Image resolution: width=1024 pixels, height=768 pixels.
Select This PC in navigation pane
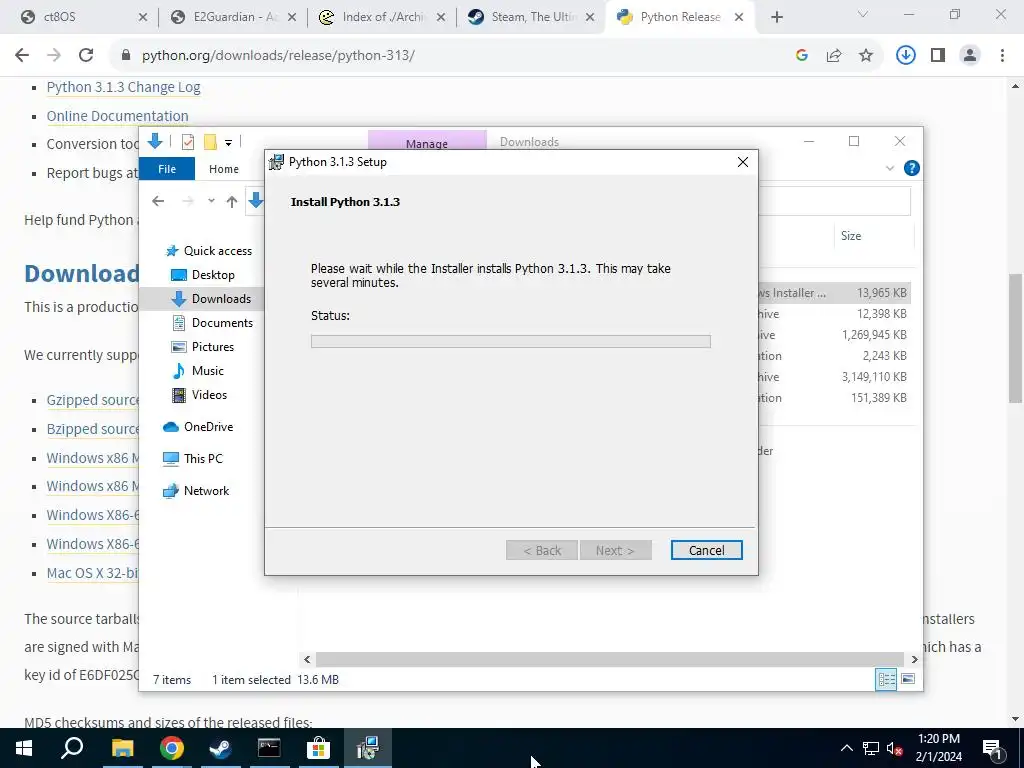[202, 458]
